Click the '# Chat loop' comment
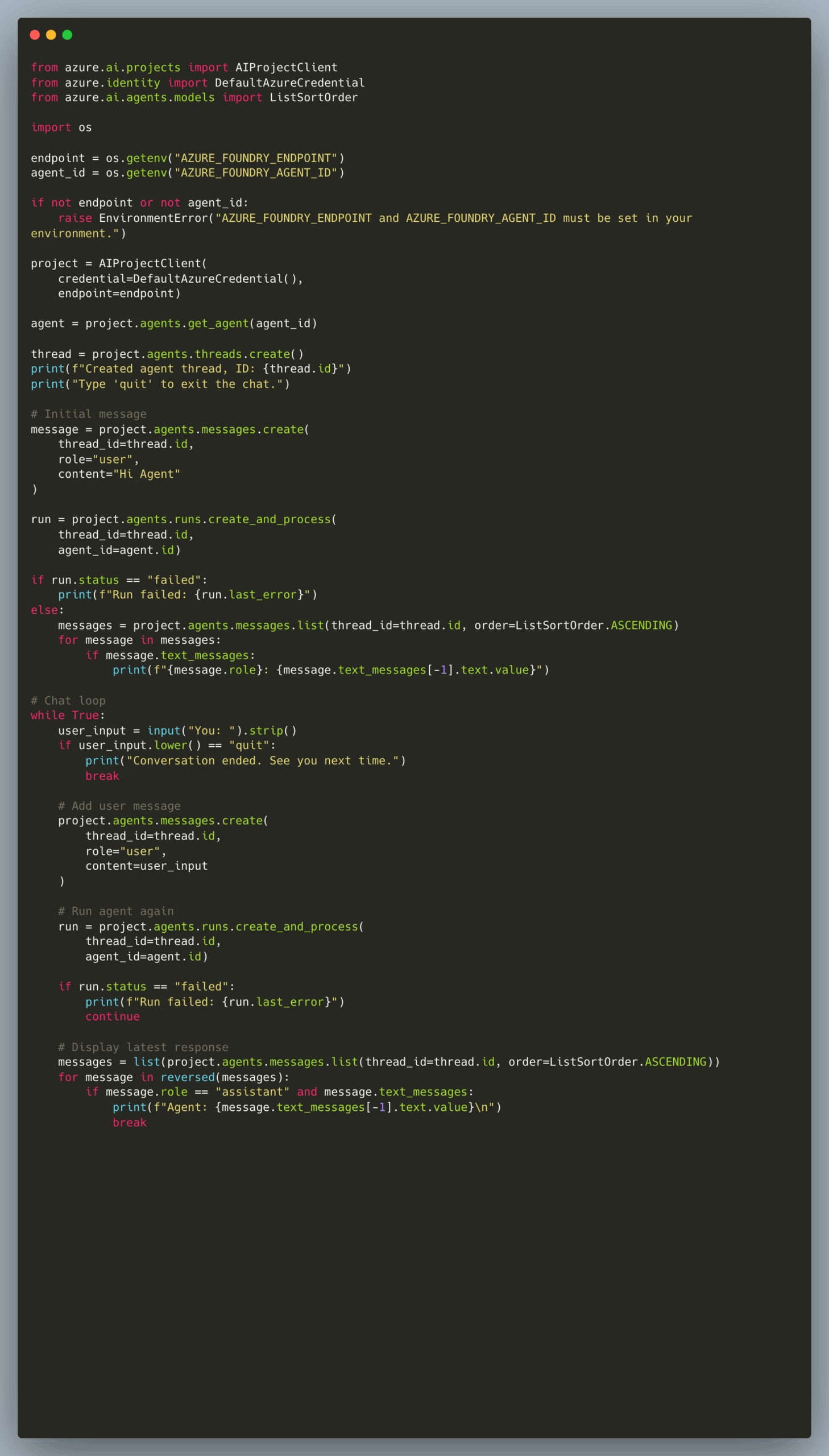 (x=68, y=700)
